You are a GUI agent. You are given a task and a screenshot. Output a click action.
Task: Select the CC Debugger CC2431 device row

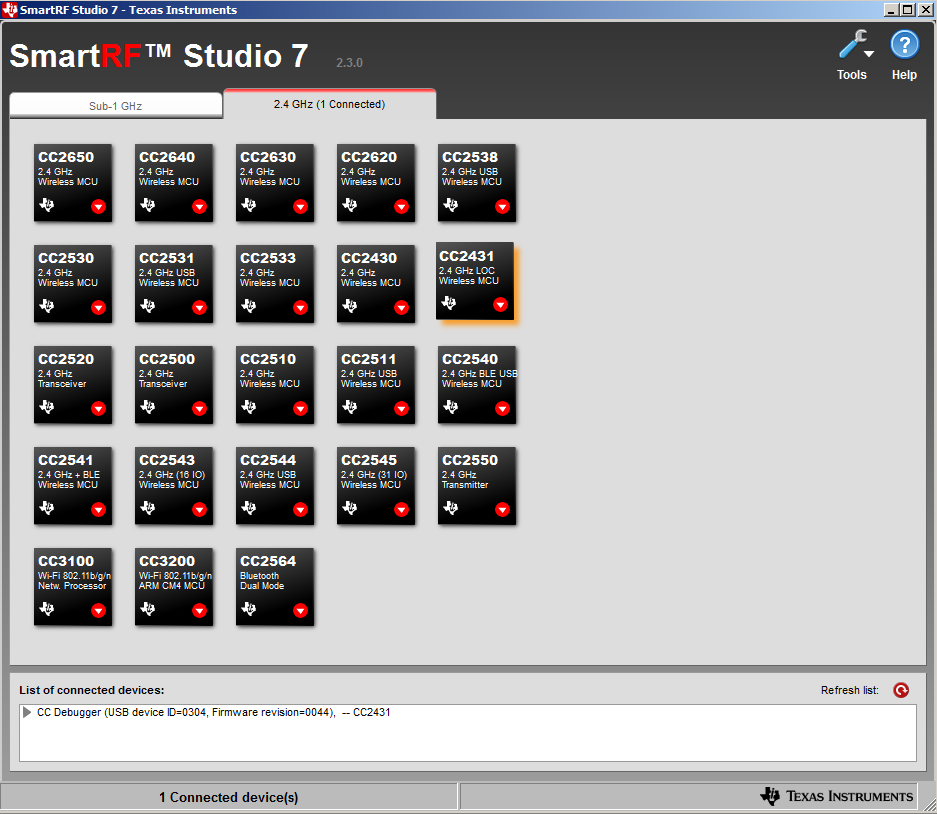click(x=467, y=712)
